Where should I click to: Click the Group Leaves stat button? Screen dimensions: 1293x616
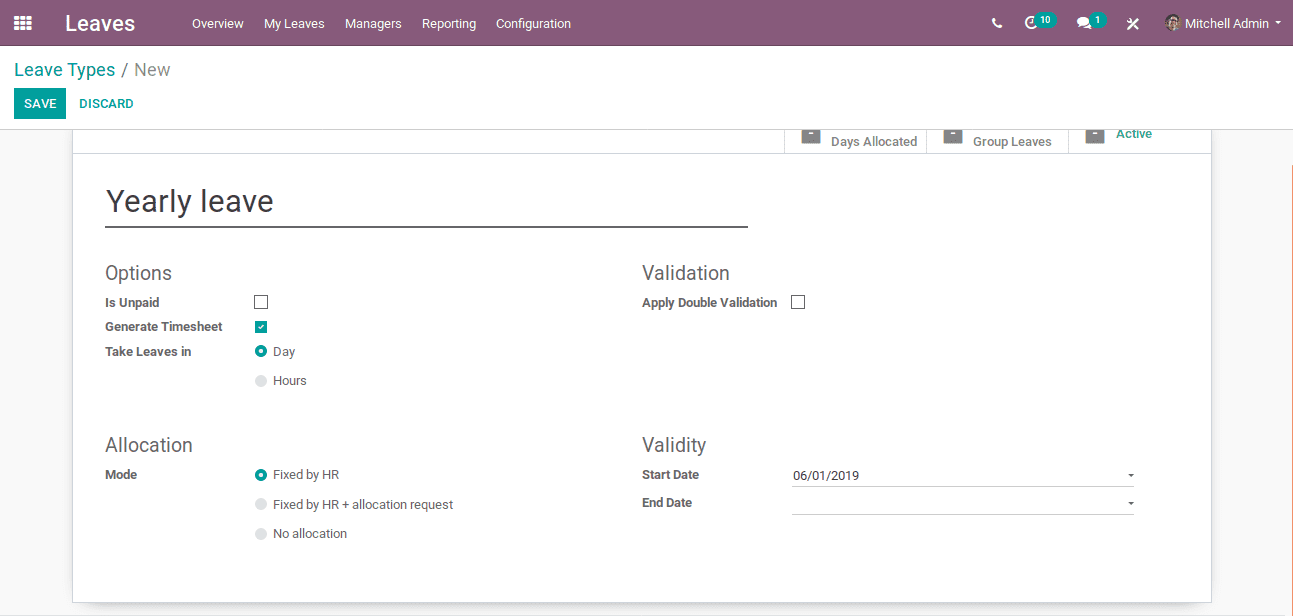coord(998,141)
